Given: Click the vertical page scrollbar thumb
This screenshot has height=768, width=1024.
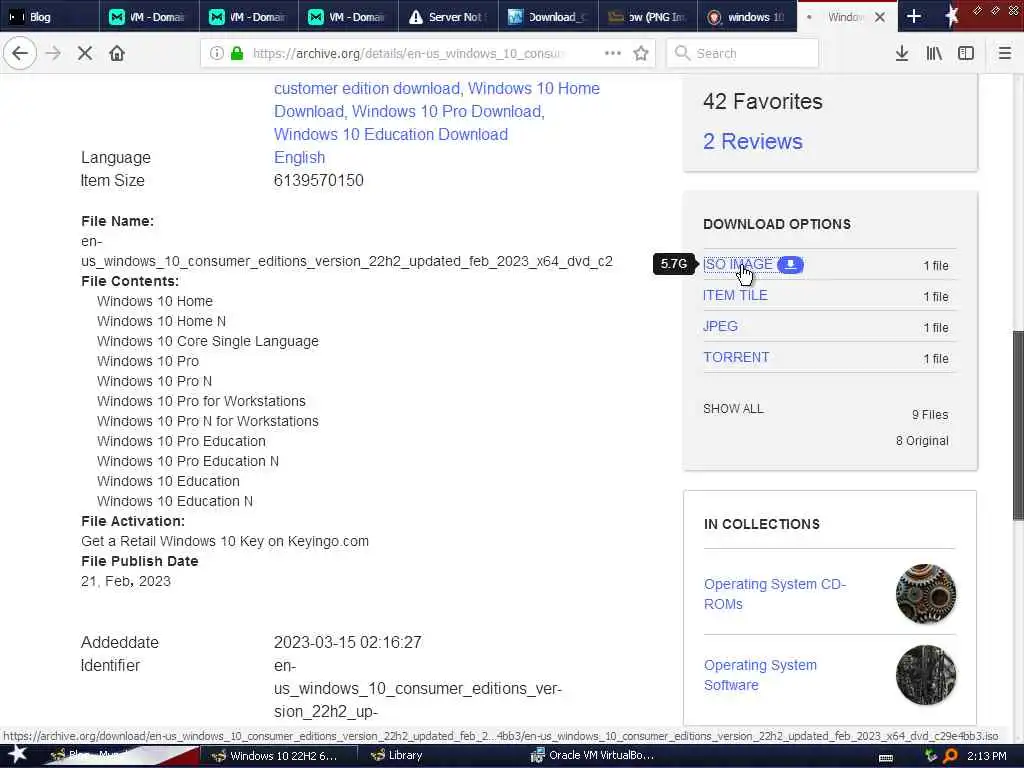Looking at the screenshot, I should click(1018, 426).
